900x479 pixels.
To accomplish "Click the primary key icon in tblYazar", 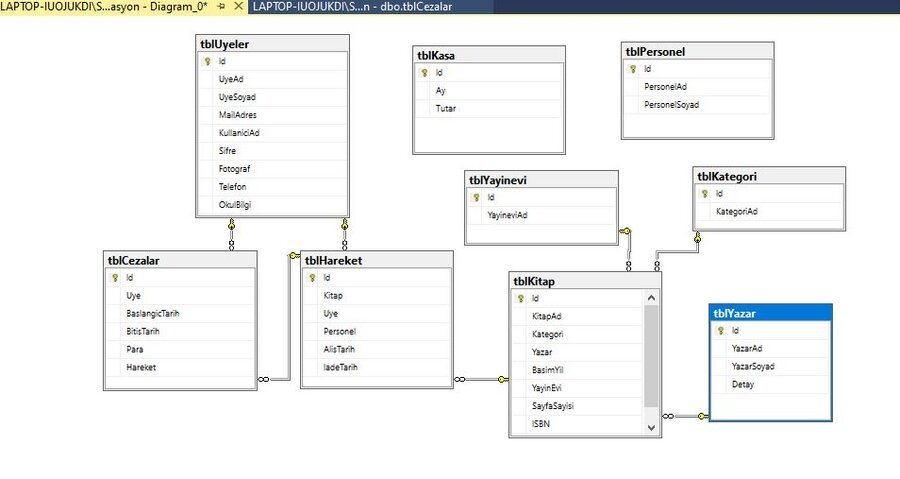I will [x=721, y=331].
